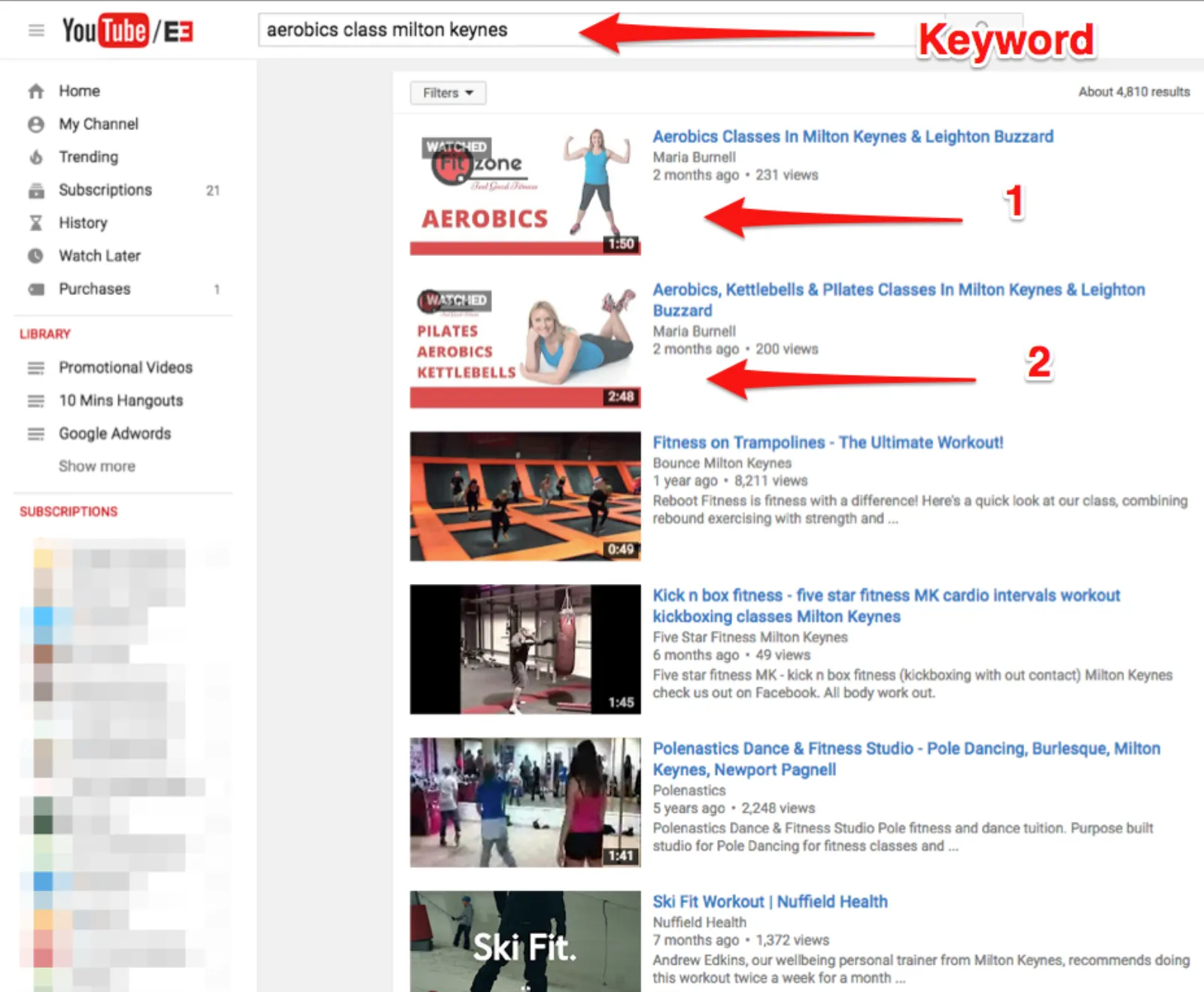Open the 10 Mins Hangouts playlist

pyautogui.click(x=120, y=400)
